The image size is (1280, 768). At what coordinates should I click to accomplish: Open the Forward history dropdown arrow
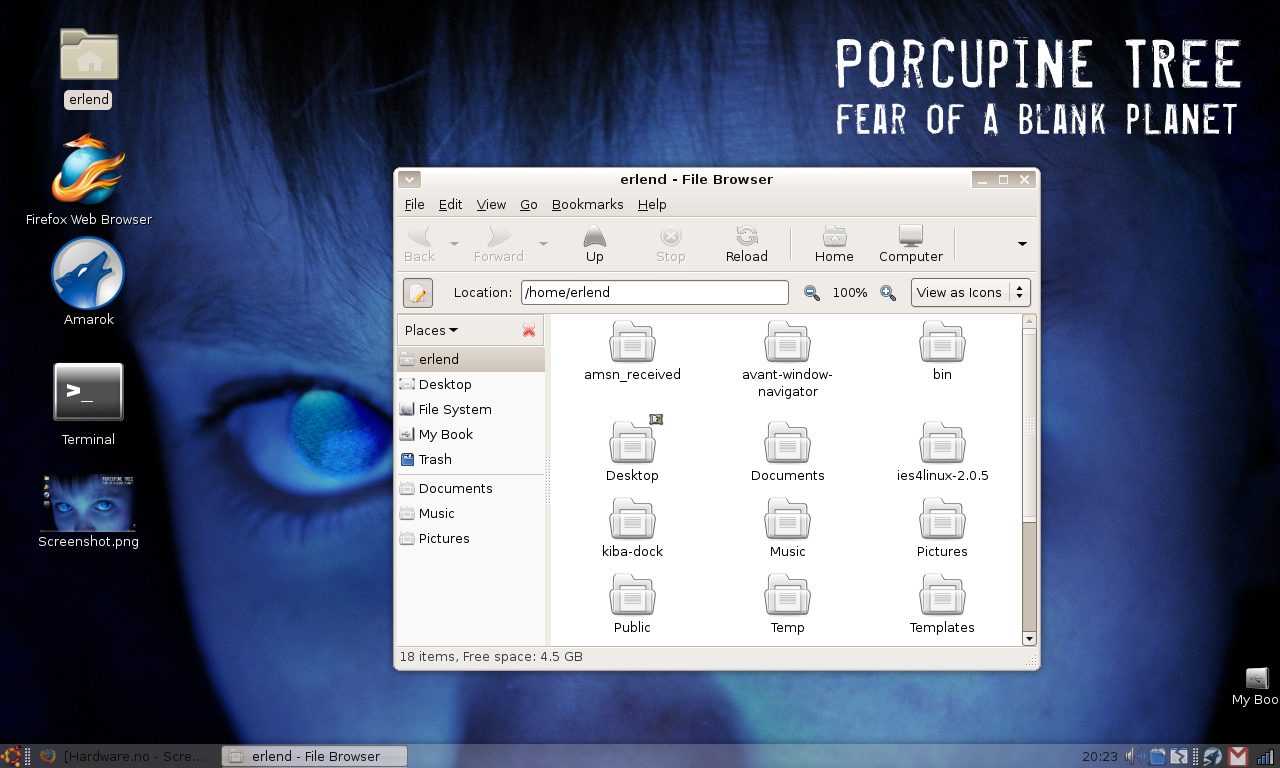point(543,243)
